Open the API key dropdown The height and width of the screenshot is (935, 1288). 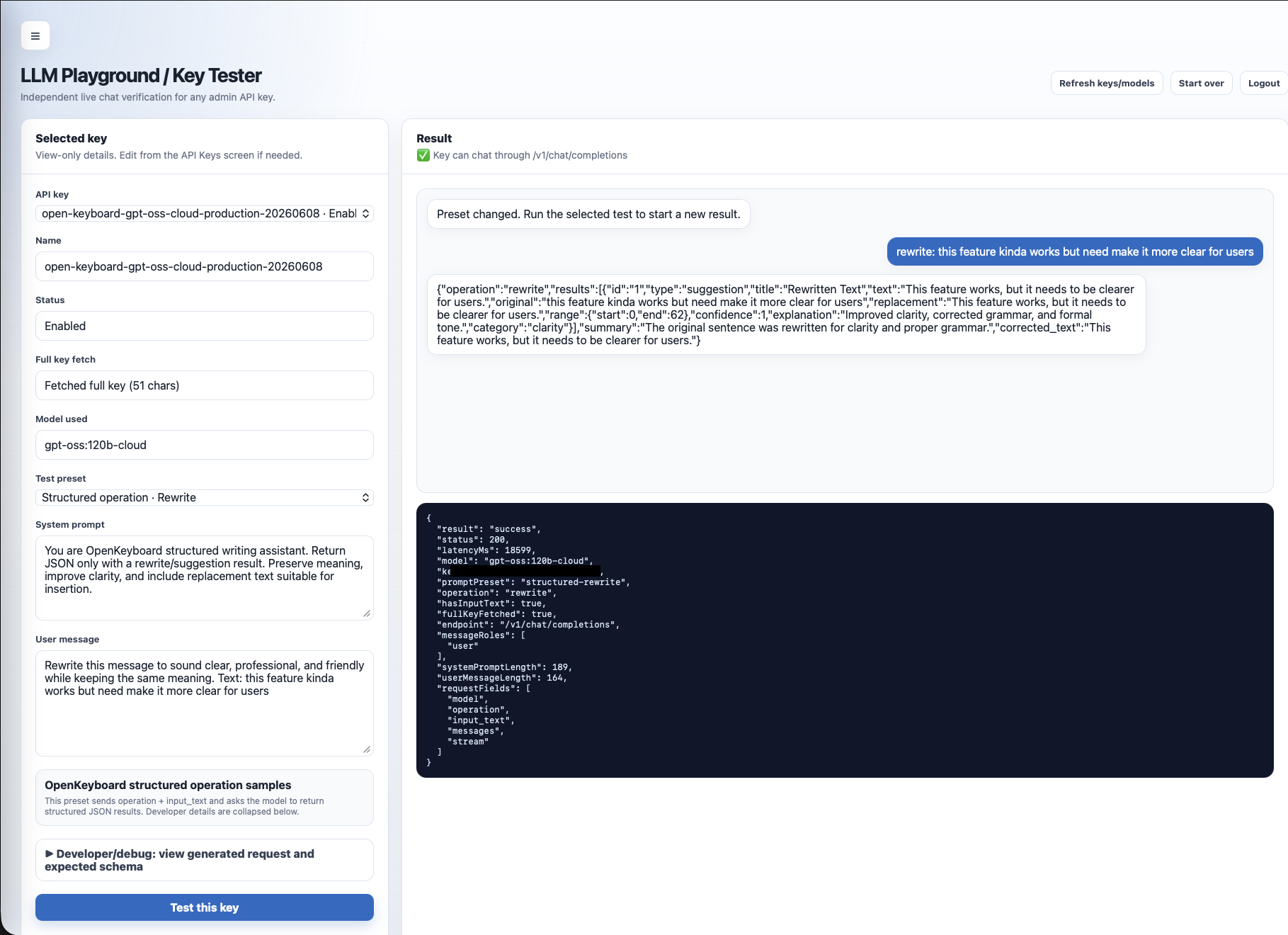pyautogui.click(x=205, y=213)
